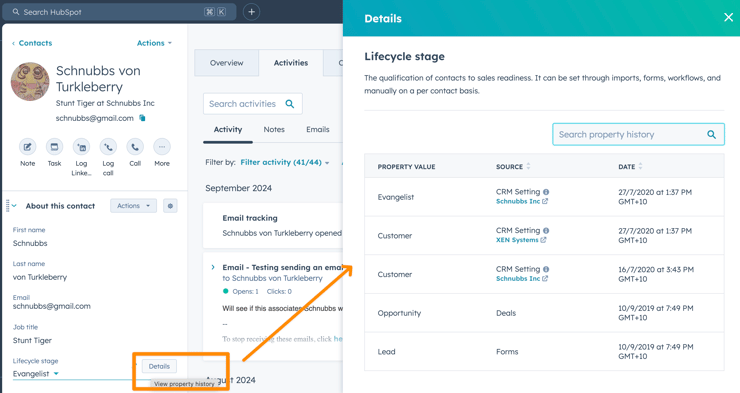Click the Details button for Lifecycle stage

click(159, 366)
